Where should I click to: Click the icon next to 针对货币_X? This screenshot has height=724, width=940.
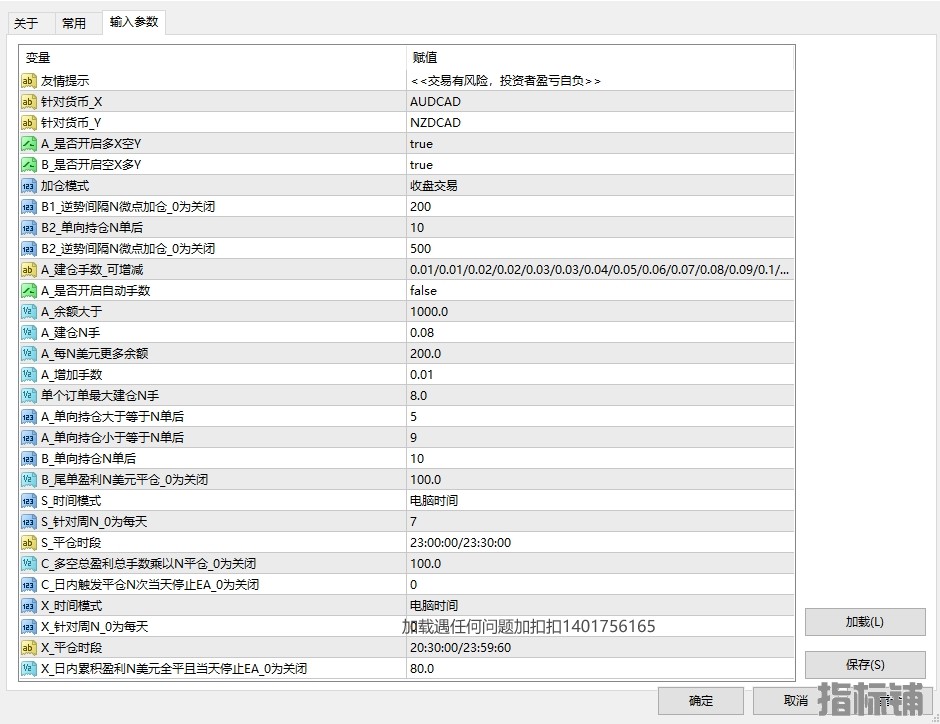29,102
